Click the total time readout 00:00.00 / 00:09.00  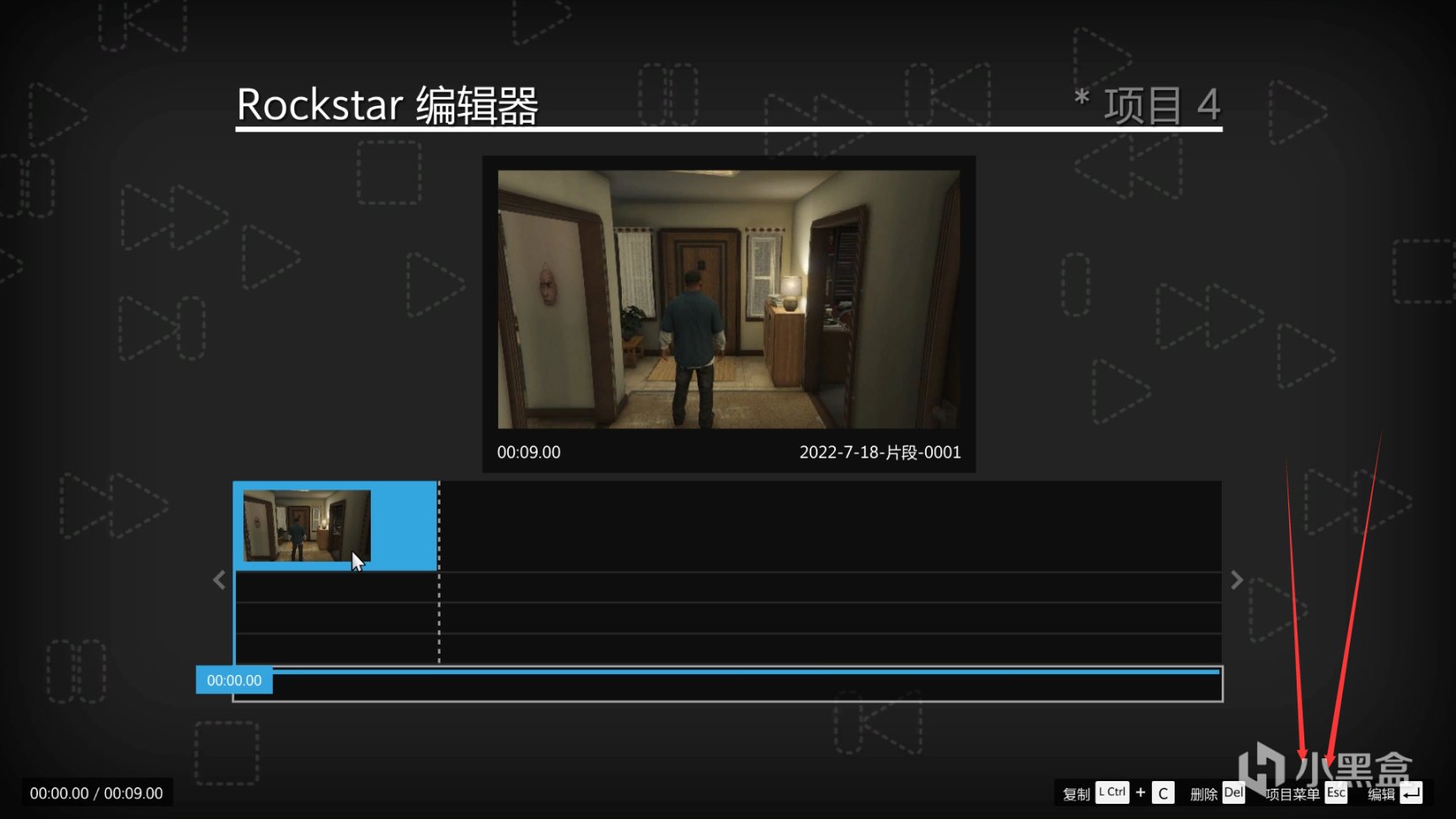point(96,793)
